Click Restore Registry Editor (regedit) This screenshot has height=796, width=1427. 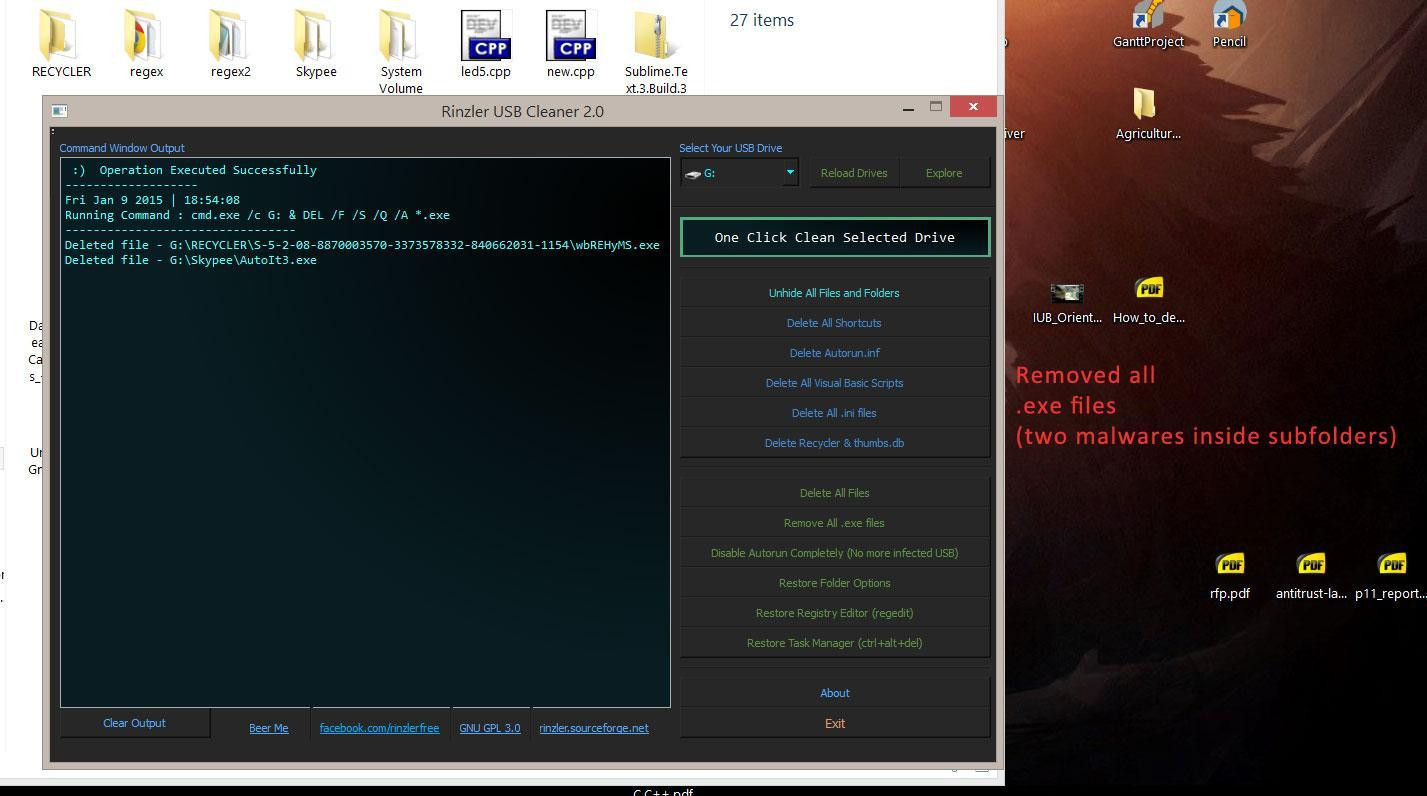click(834, 613)
